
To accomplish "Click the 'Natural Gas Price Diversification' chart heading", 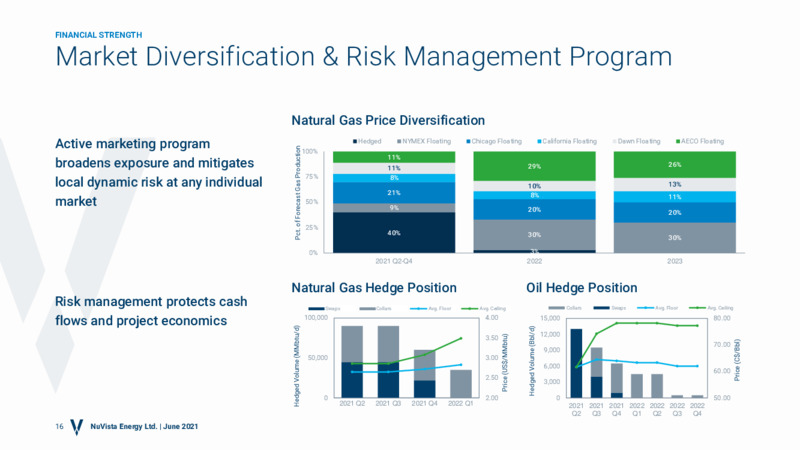I will (x=388, y=120).
